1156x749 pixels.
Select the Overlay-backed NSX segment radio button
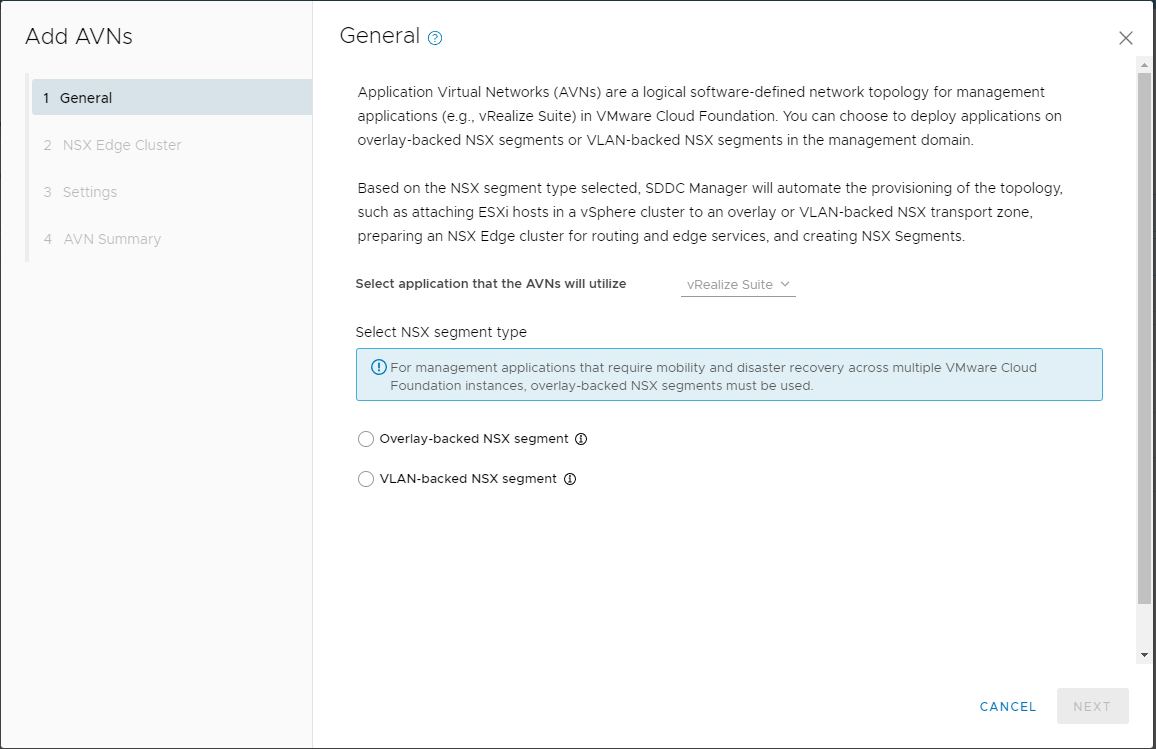coord(366,439)
